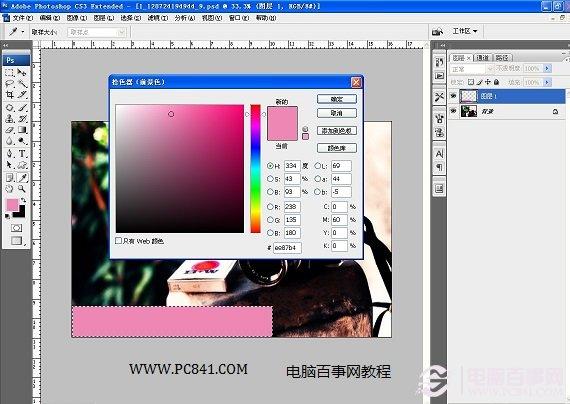Open 颜色库 color libraries

point(337,148)
